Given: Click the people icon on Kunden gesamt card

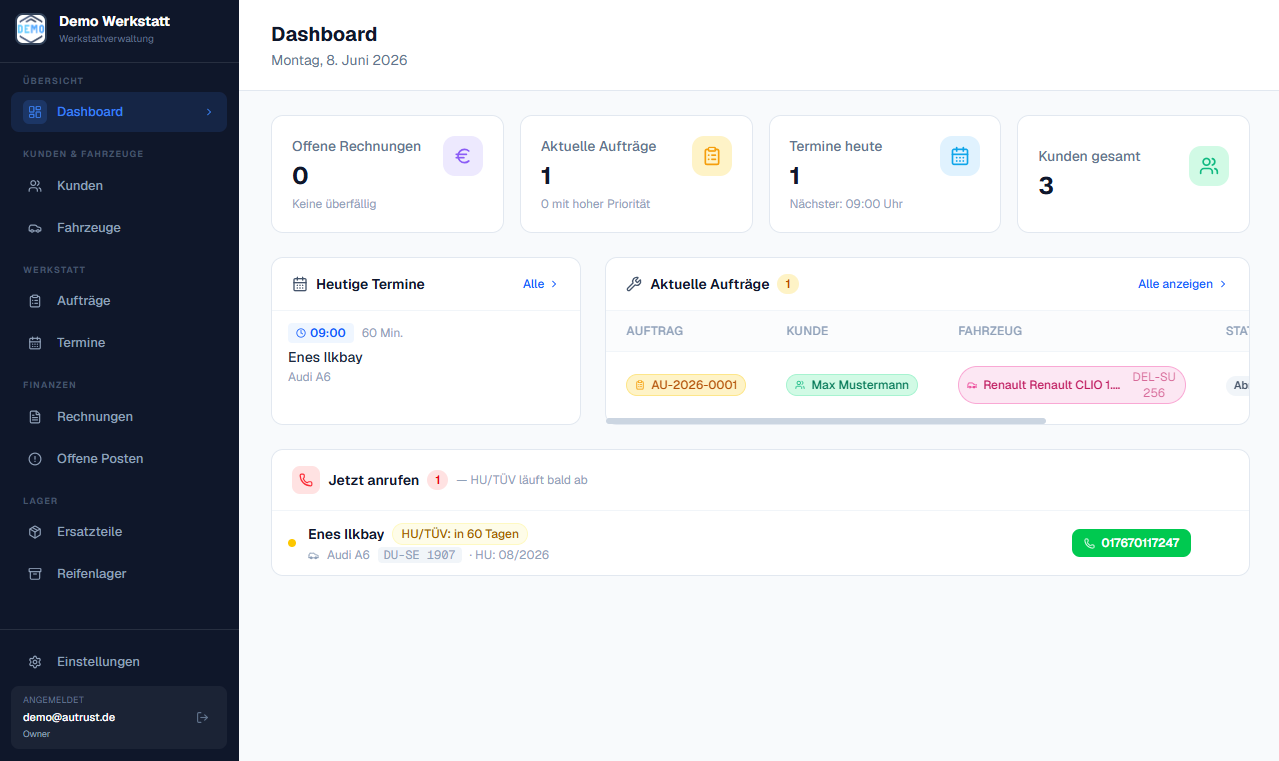Looking at the screenshot, I should (x=1209, y=166).
